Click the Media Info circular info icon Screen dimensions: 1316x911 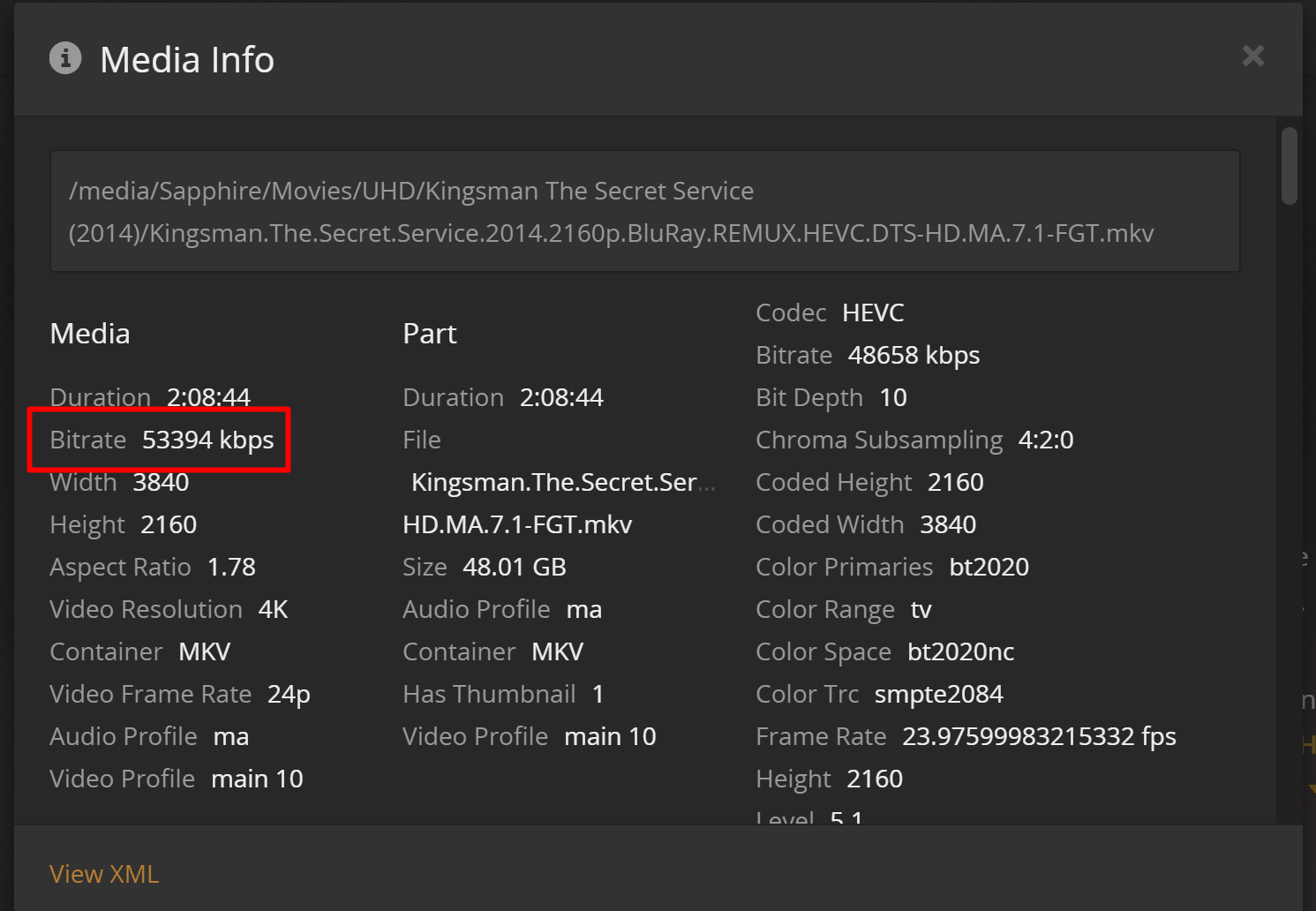click(x=64, y=58)
